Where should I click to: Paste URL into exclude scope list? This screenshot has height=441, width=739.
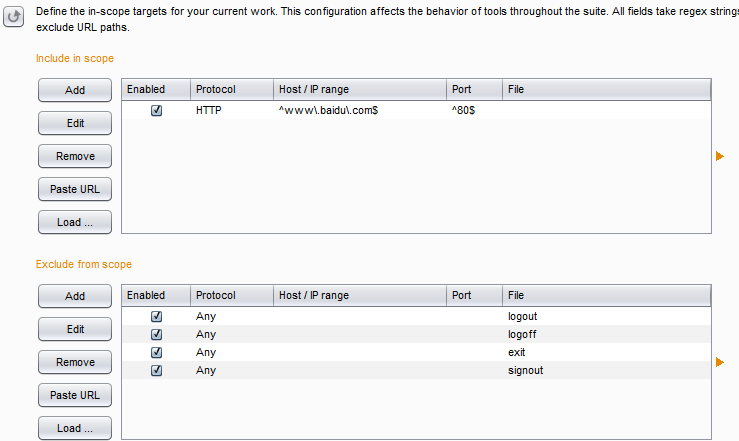pos(75,395)
